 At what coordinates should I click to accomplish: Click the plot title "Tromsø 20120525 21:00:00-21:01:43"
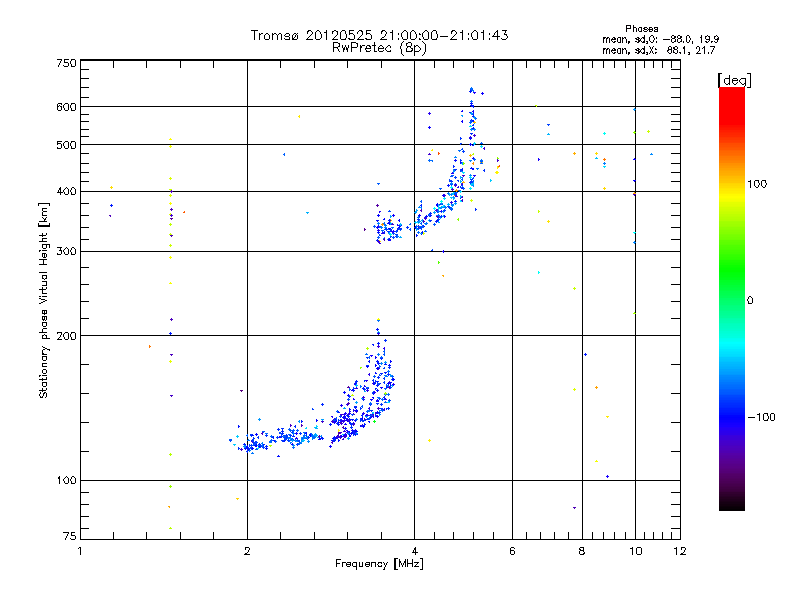pyautogui.click(x=379, y=35)
